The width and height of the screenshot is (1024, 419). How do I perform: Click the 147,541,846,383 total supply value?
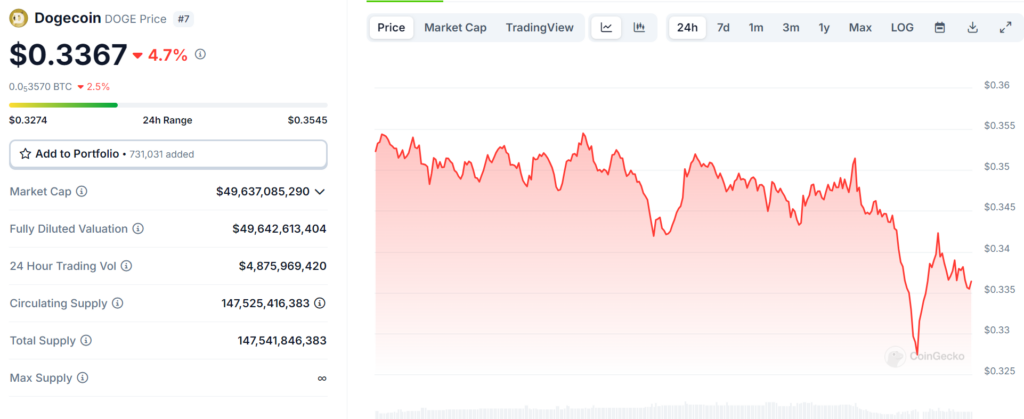(282, 340)
